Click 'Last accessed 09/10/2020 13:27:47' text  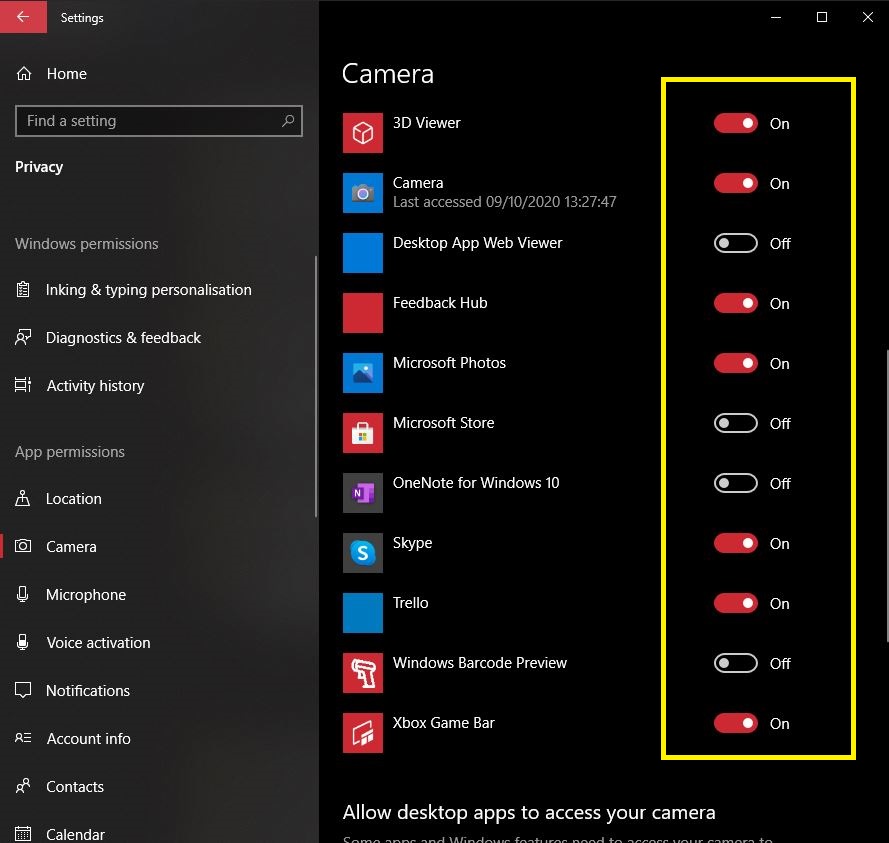pyautogui.click(x=505, y=202)
